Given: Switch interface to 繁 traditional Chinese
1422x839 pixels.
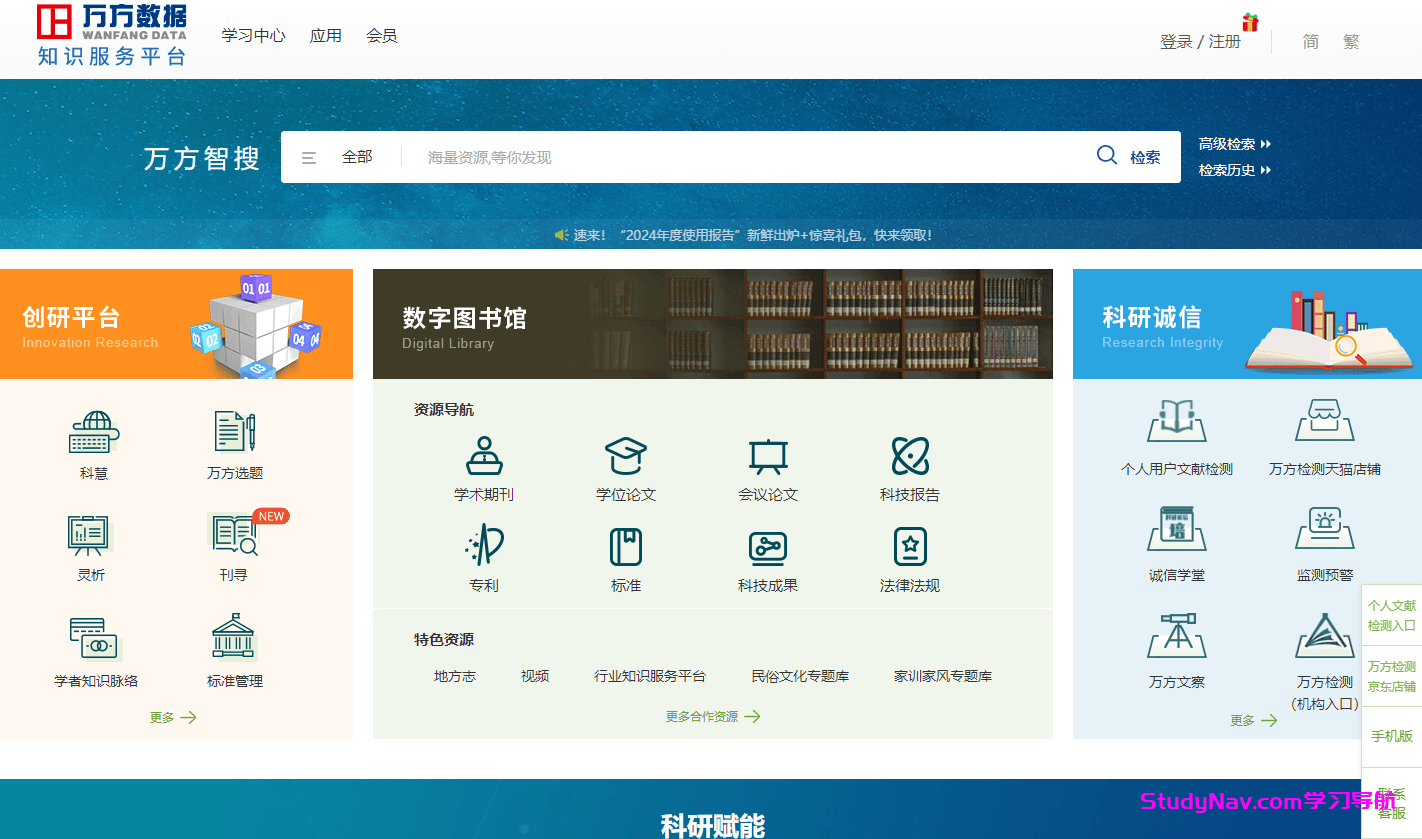Looking at the screenshot, I should pyautogui.click(x=1351, y=41).
